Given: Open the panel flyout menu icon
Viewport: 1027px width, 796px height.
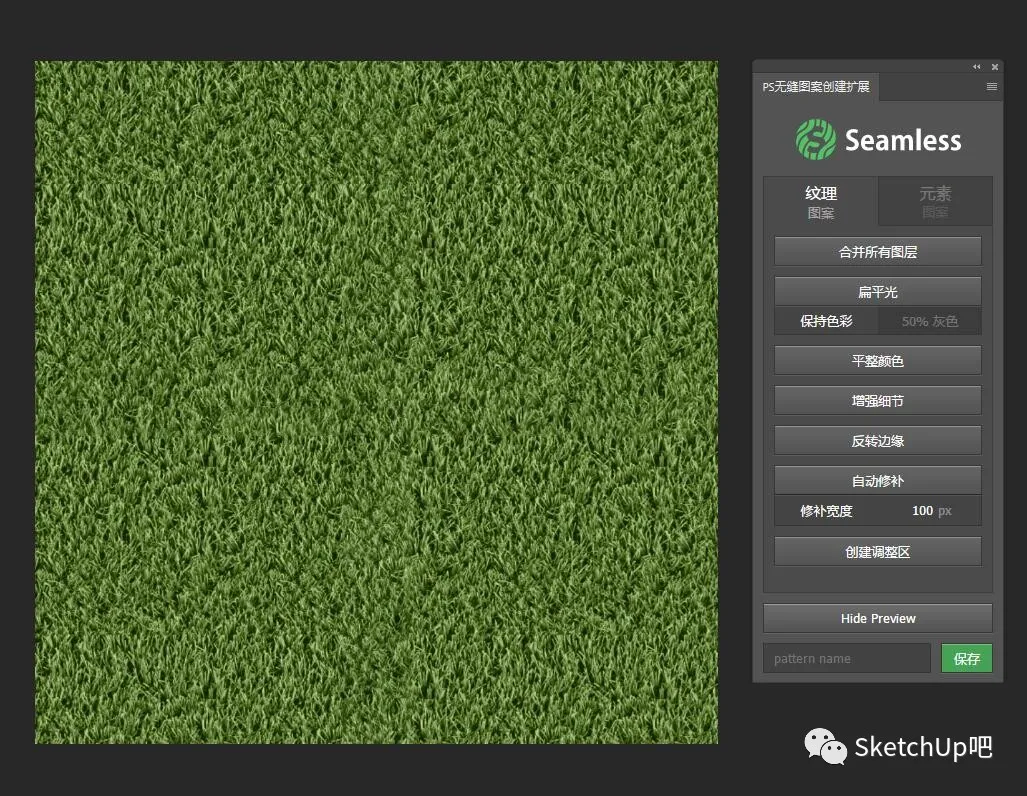Looking at the screenshot, I should (x=992, y=86).
